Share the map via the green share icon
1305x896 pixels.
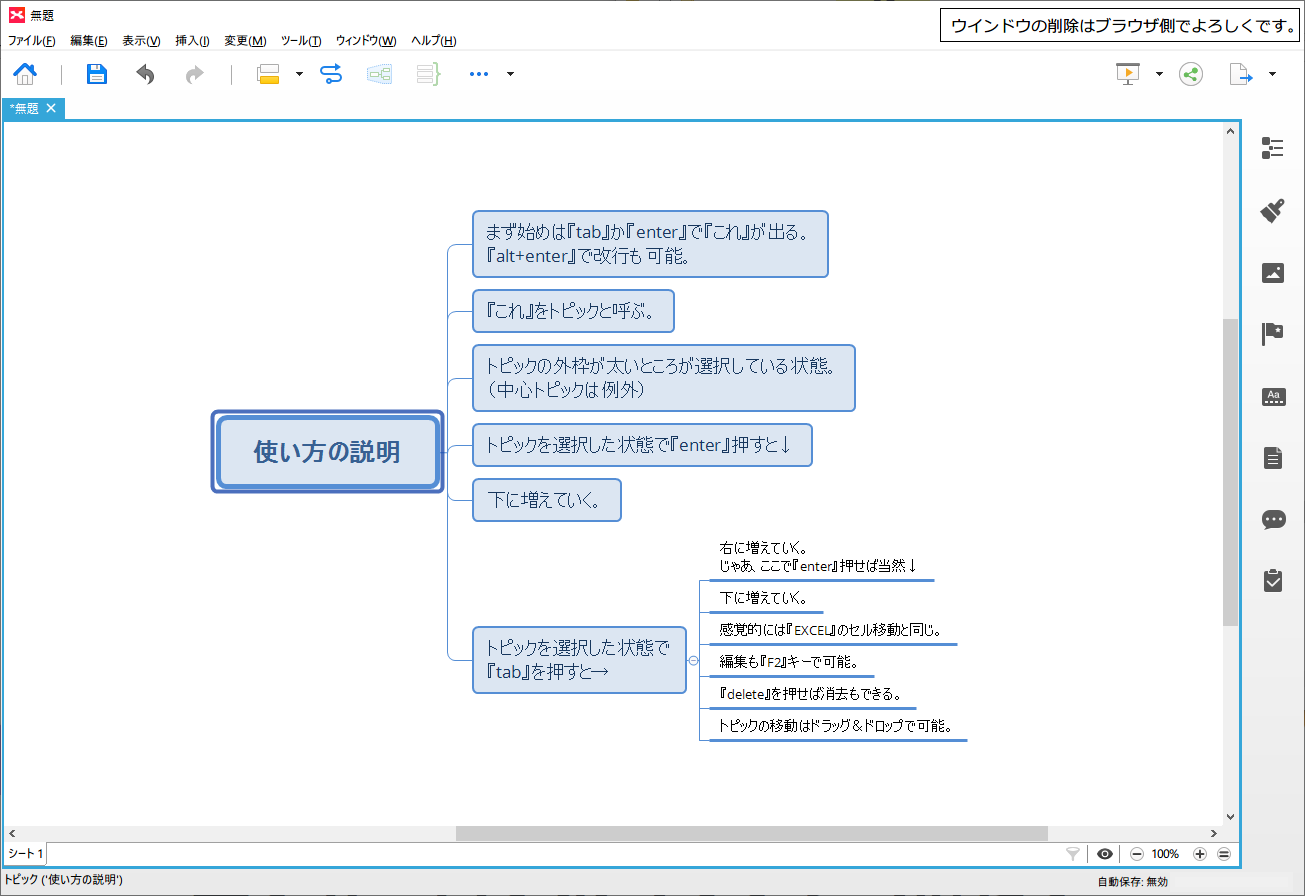pos(1190,74)
